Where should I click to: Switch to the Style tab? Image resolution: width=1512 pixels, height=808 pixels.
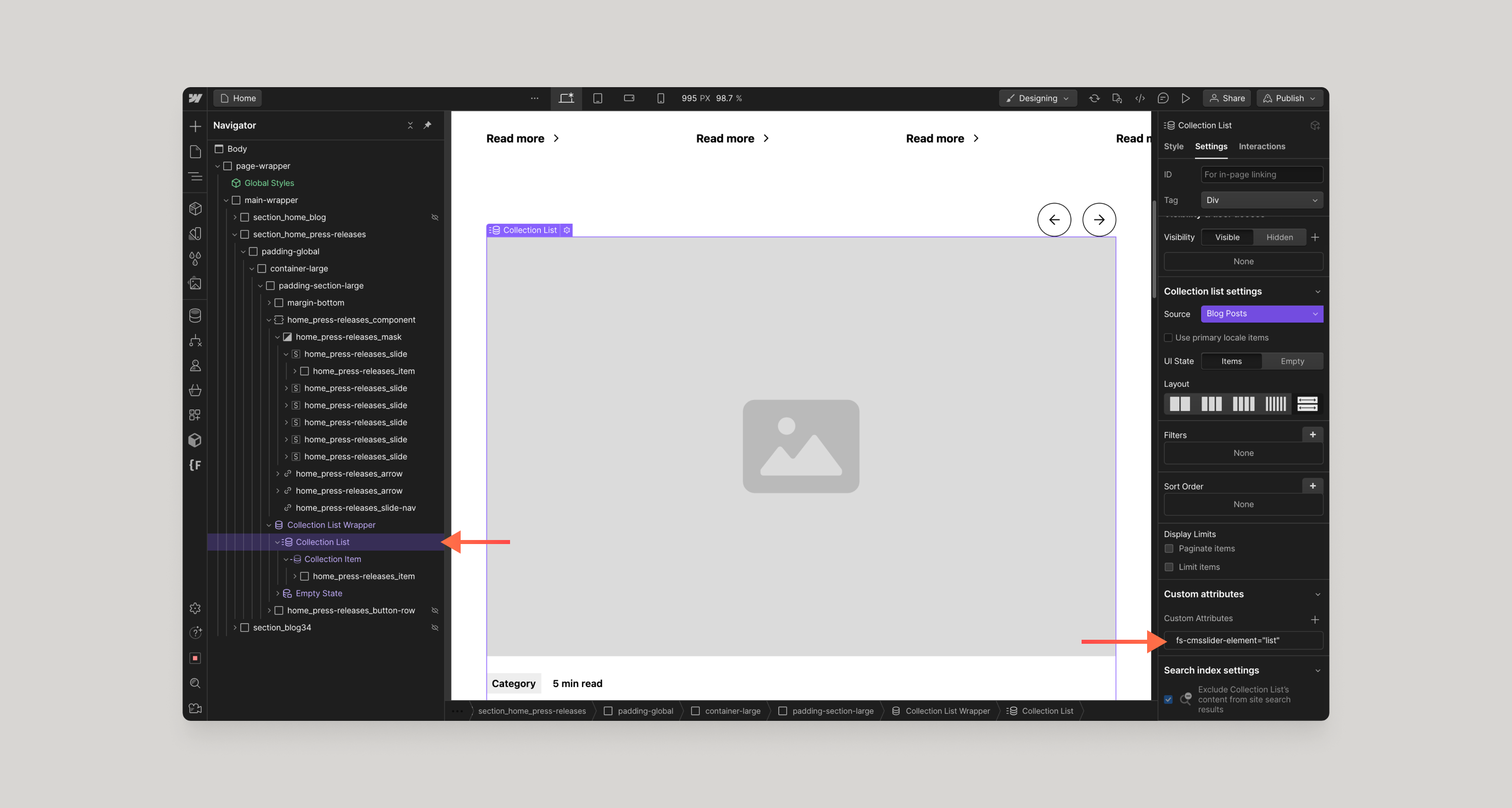[x=1173, y=146]
